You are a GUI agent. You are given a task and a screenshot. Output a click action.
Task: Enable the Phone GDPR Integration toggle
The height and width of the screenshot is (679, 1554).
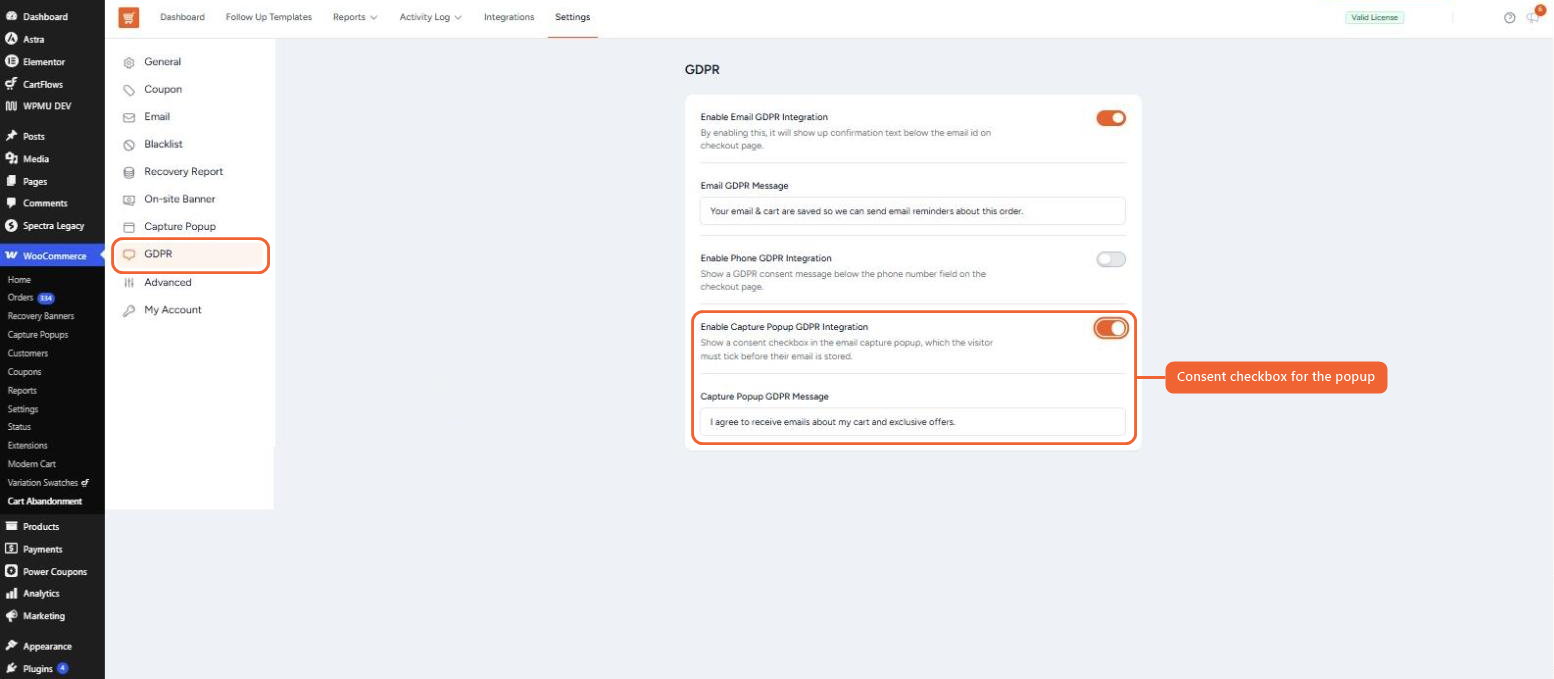click(1111, 259)
